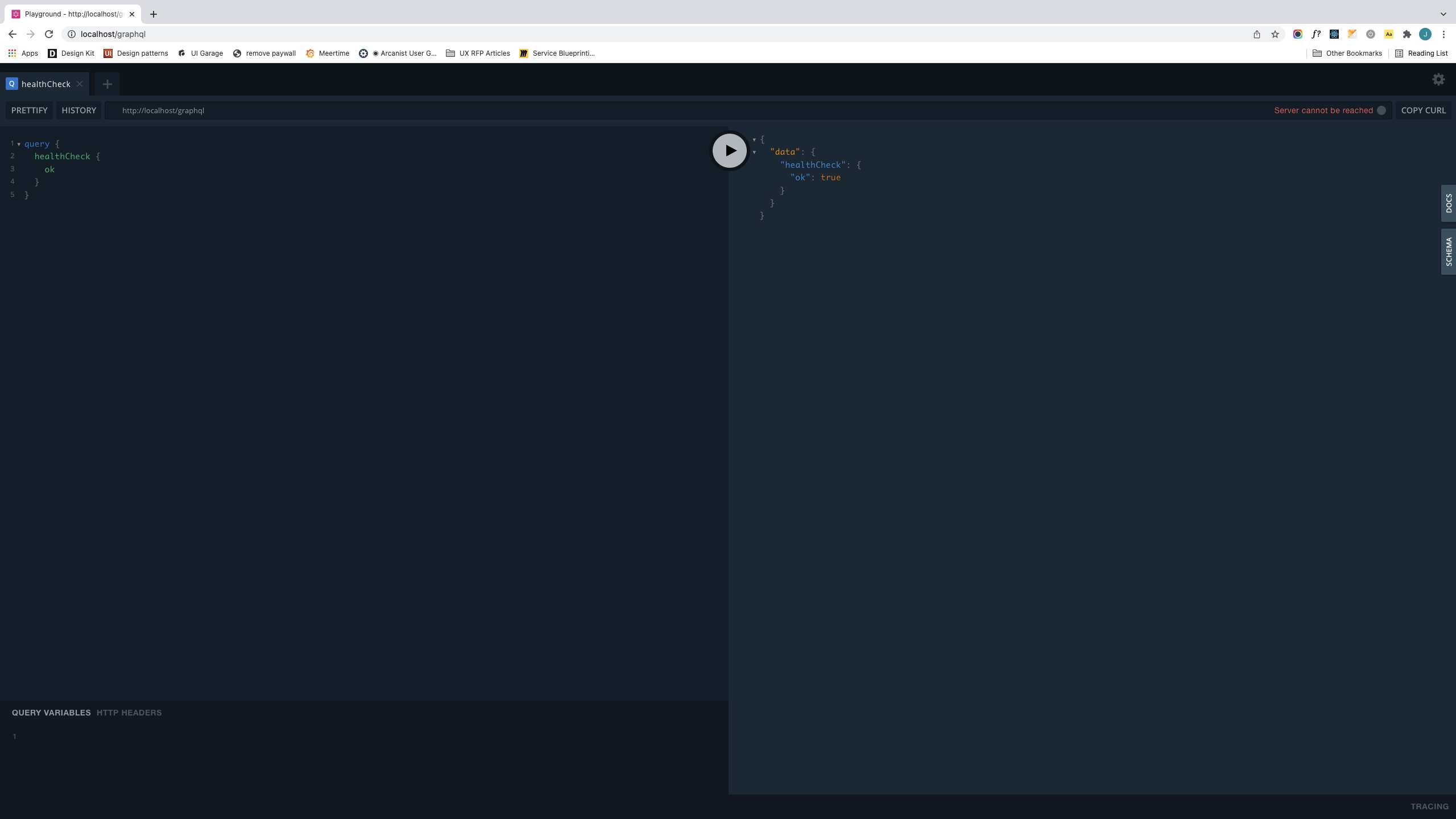
Task: Switch to the HISTORY tab
Action: [78, 110]
